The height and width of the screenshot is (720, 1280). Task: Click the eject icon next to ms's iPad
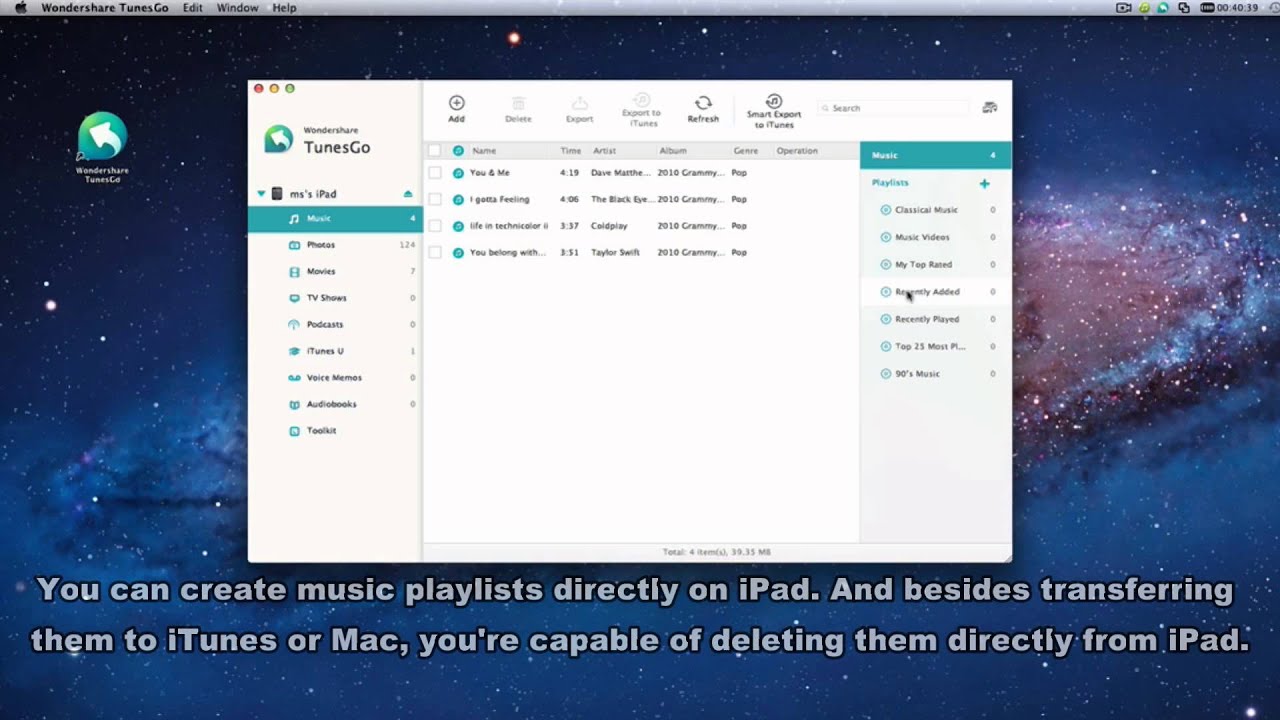point(408,193)
